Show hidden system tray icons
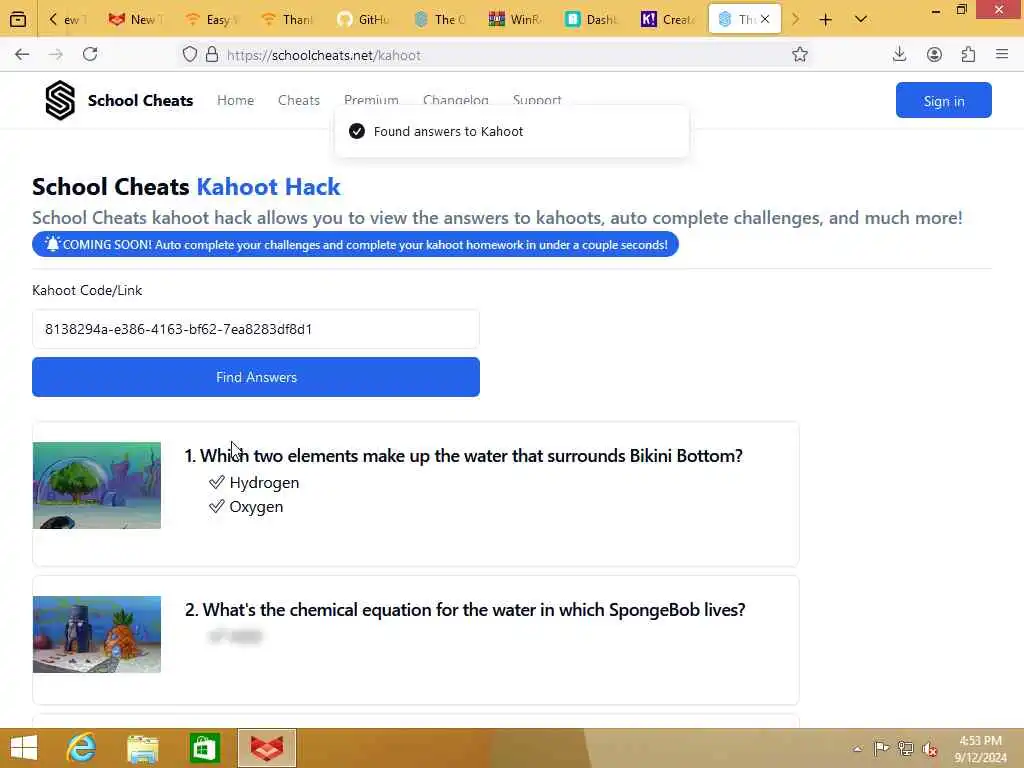 tap(857, 749)
